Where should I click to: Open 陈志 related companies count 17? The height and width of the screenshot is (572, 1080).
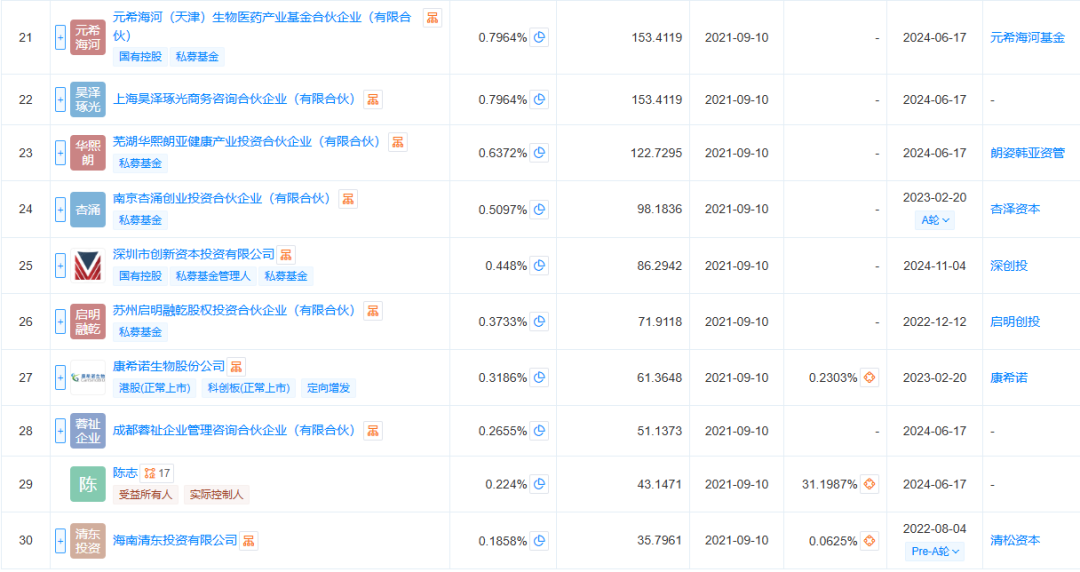pyautogui.click(x=157, y=473)
